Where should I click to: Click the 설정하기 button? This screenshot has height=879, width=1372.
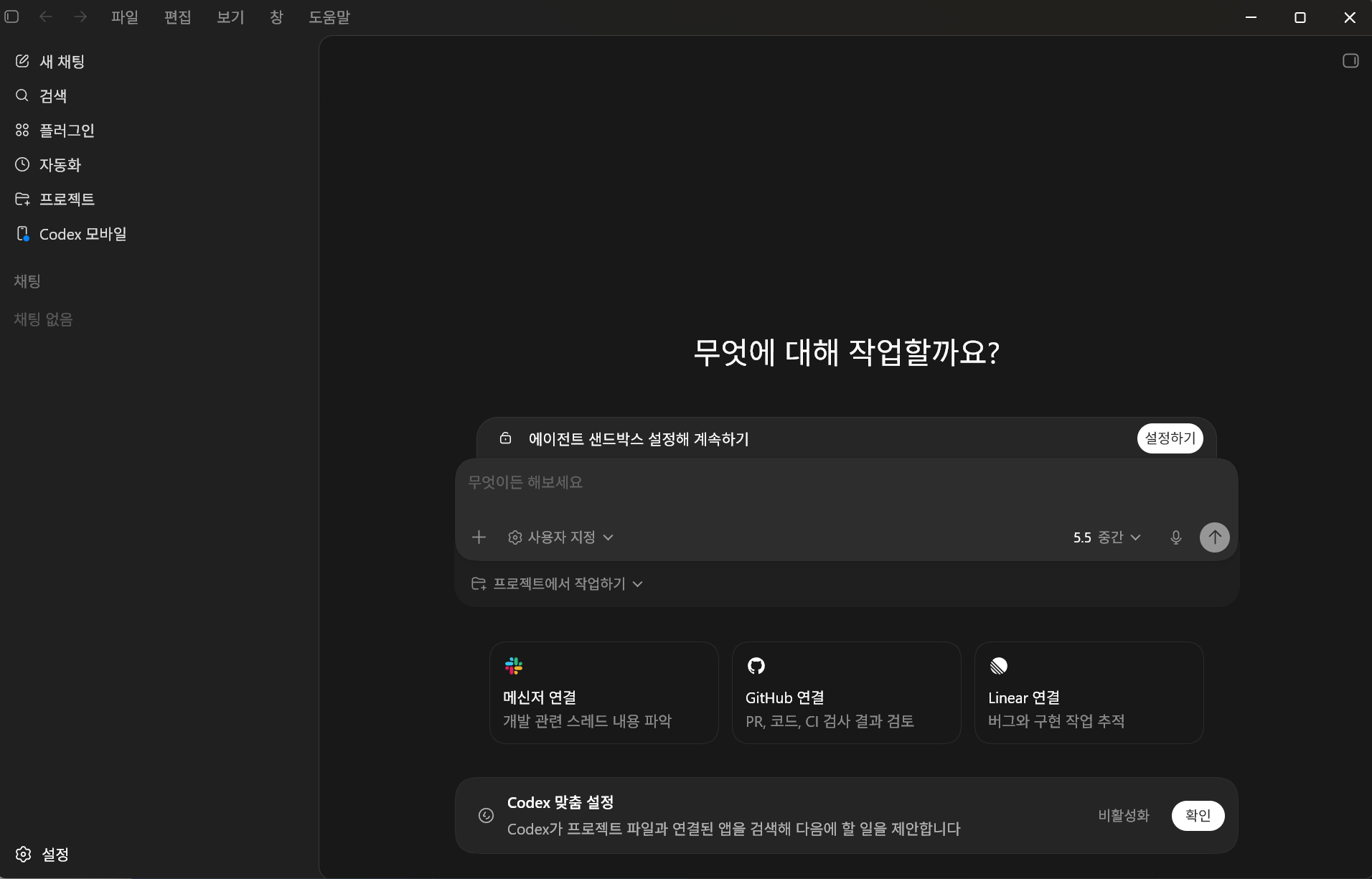[1170, 438]
